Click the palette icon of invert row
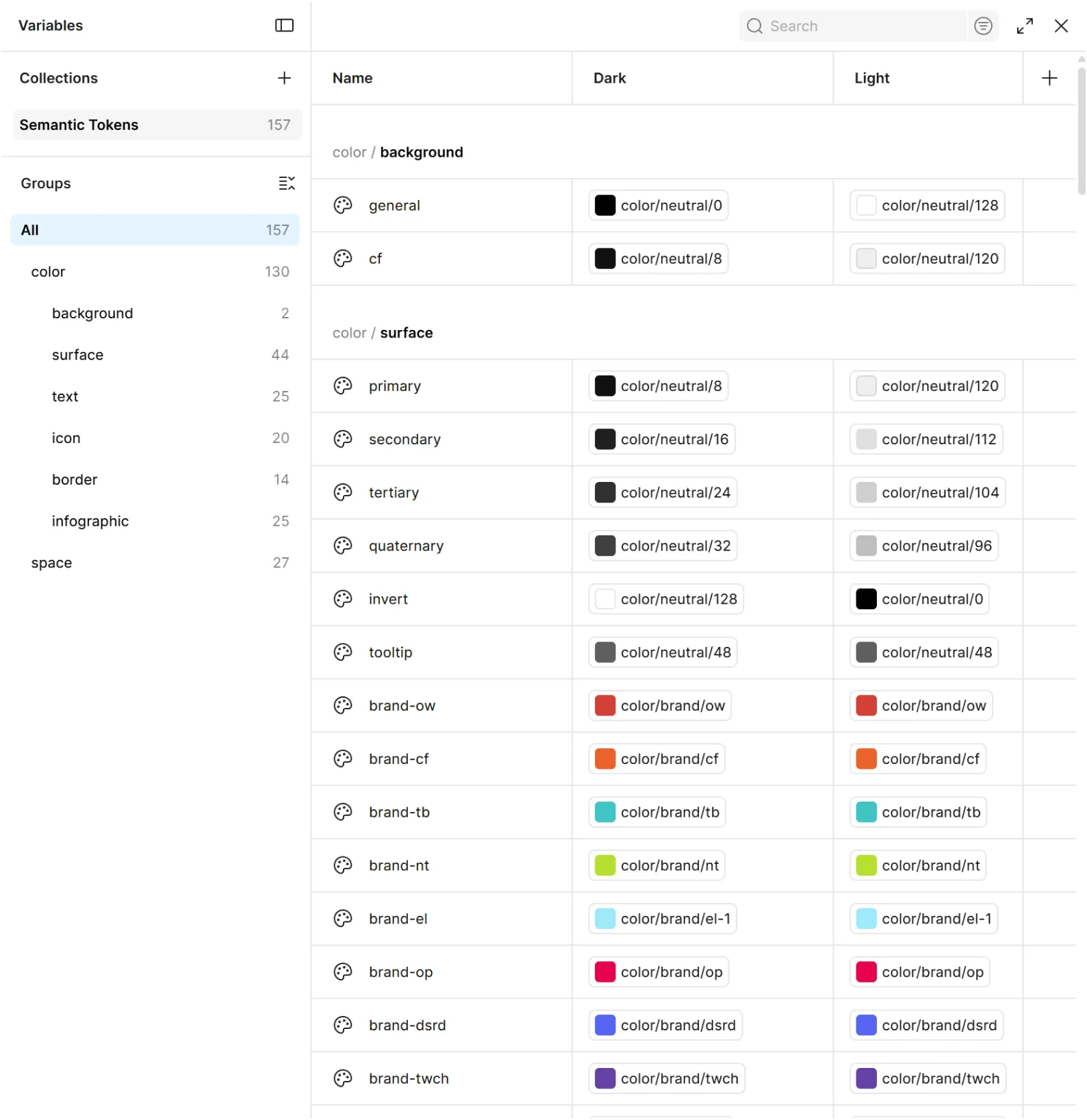Screen dimensions: 1087x1120 point(343,599)
